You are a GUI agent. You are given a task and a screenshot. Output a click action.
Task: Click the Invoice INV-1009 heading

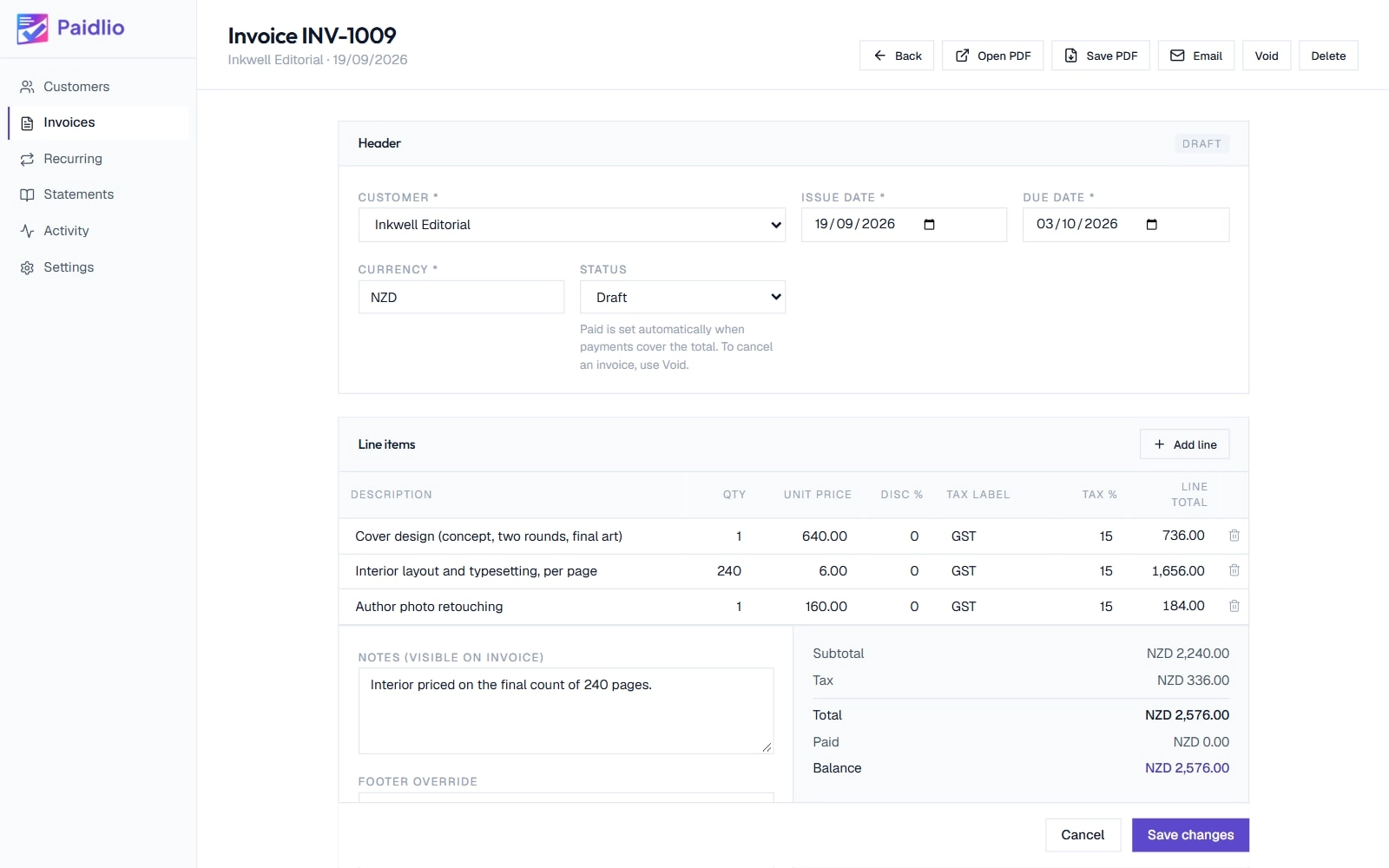312,36
